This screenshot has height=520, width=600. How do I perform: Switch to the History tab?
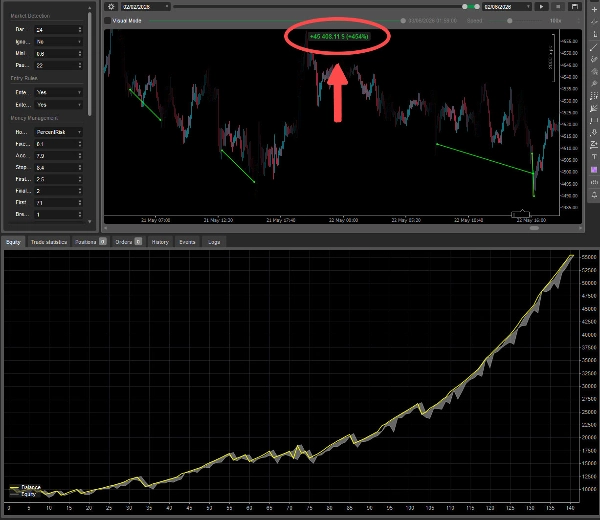[160, 242]
